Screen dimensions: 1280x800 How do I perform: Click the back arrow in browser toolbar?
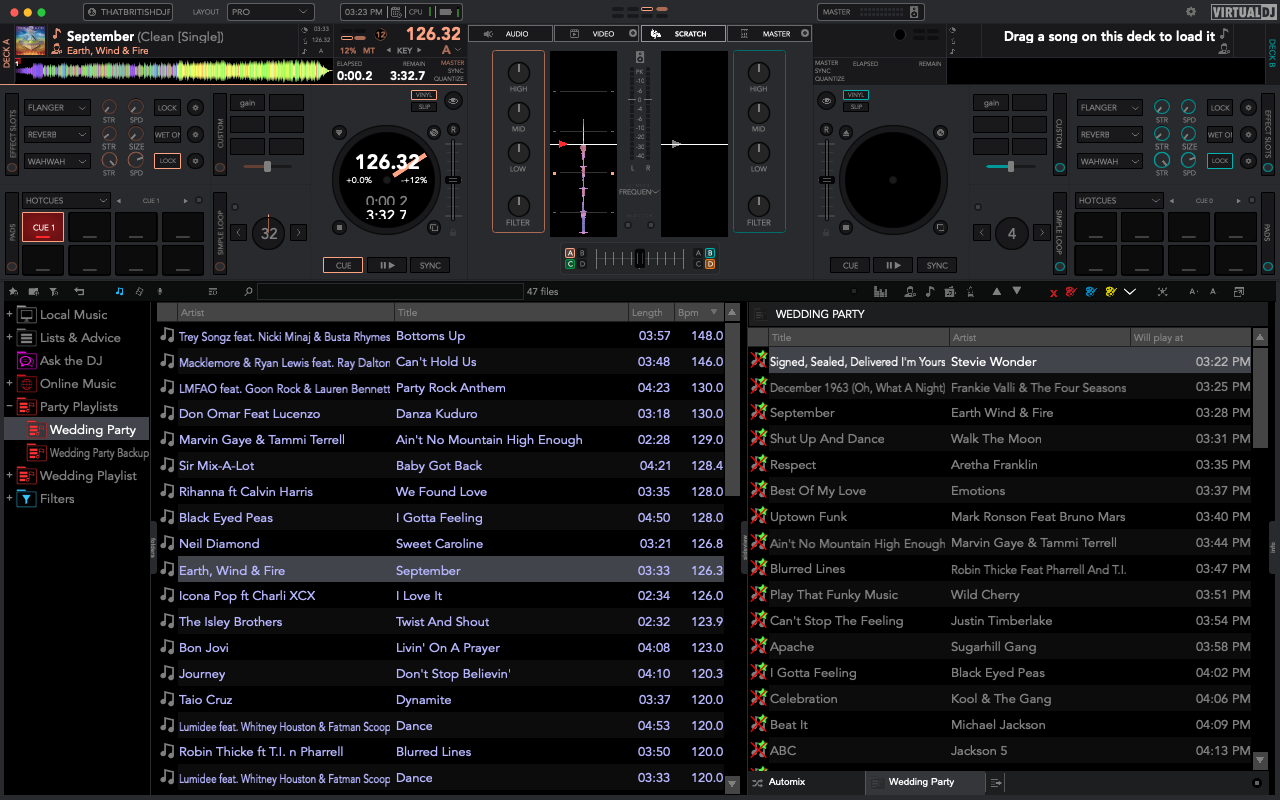pyautogui.click(x=79, y=291)
